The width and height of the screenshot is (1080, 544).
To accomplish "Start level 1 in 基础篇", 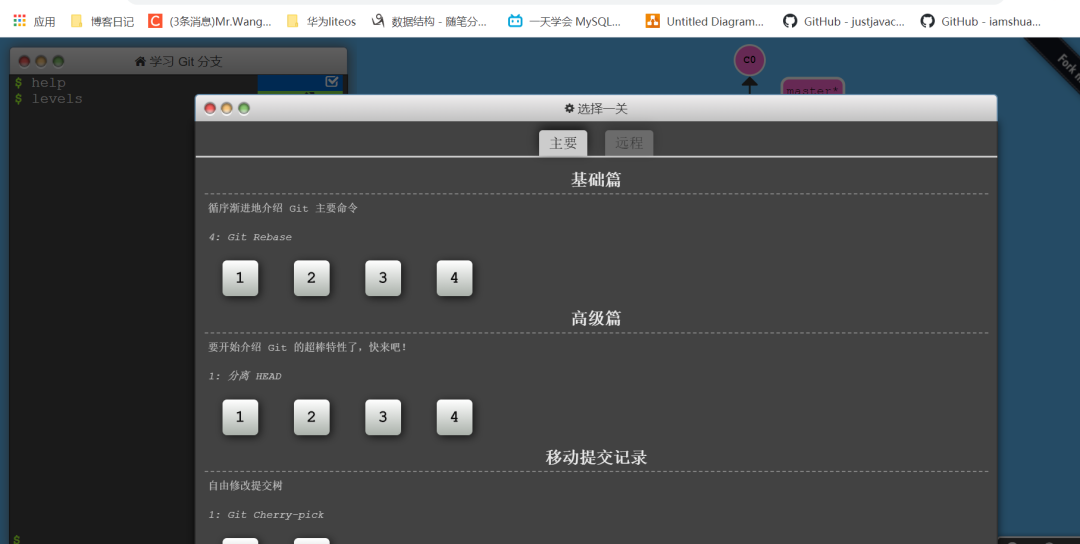I will pos(240,278).
